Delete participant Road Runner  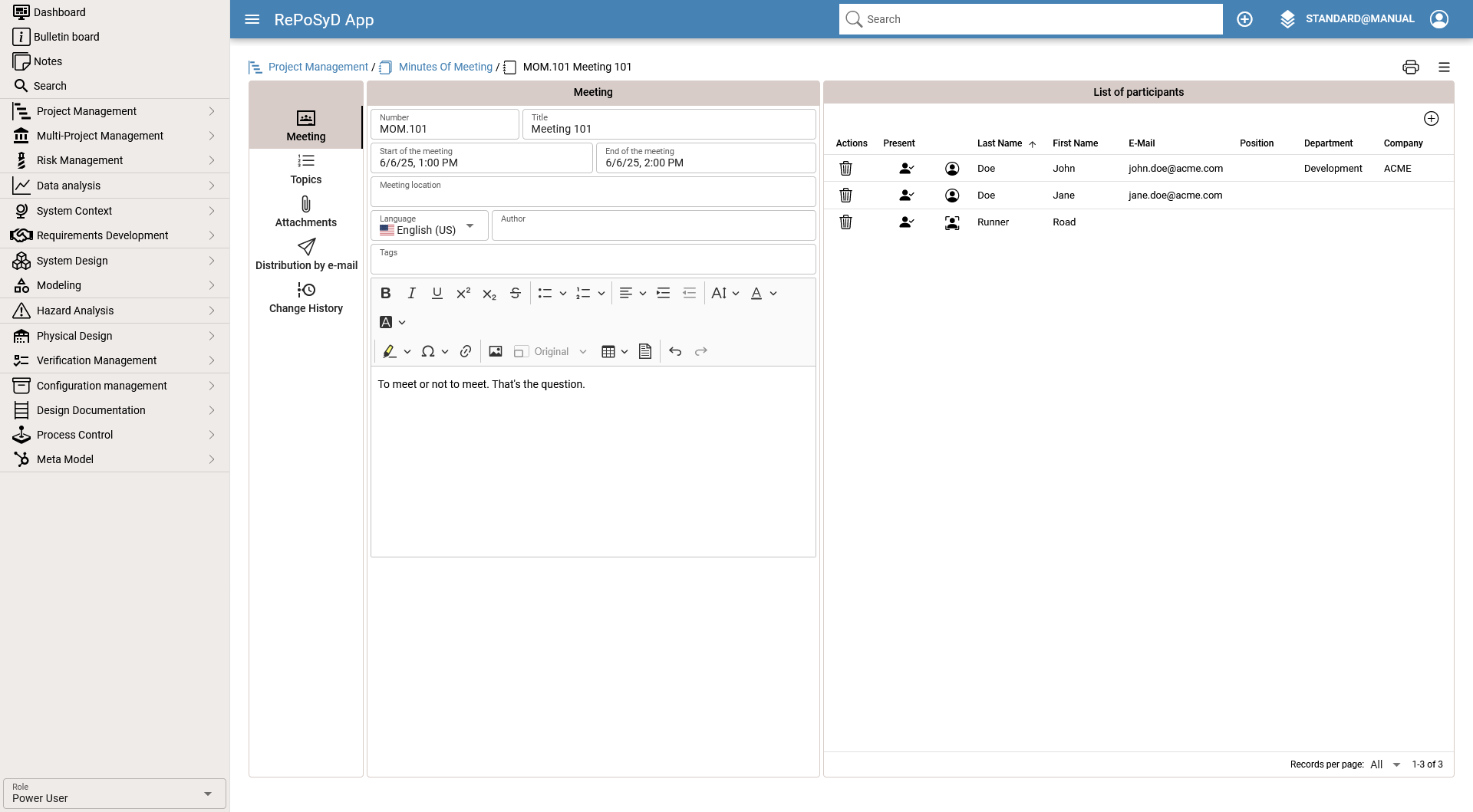click(845, 222)
